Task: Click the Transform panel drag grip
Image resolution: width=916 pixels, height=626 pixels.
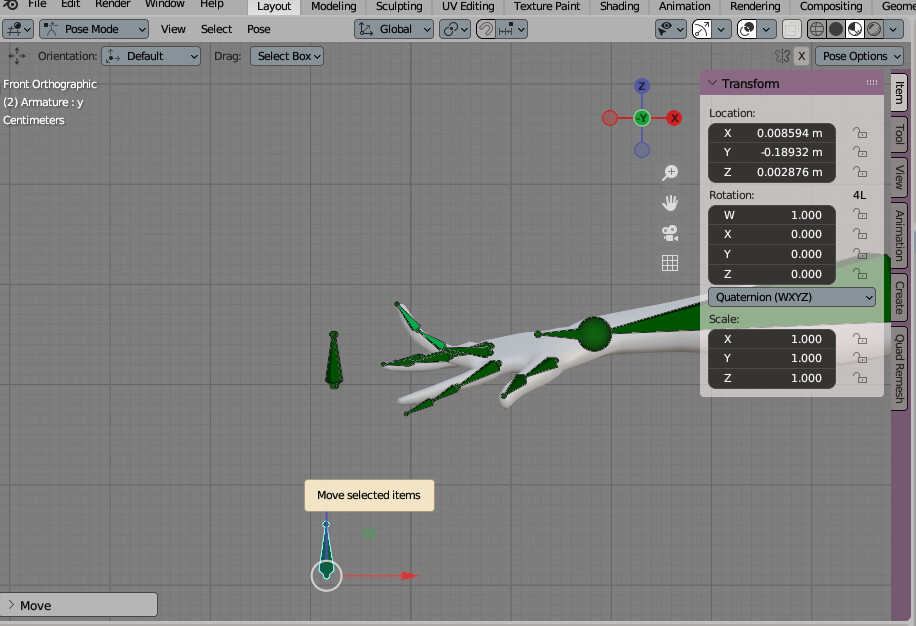Action: tap(872, 83)
